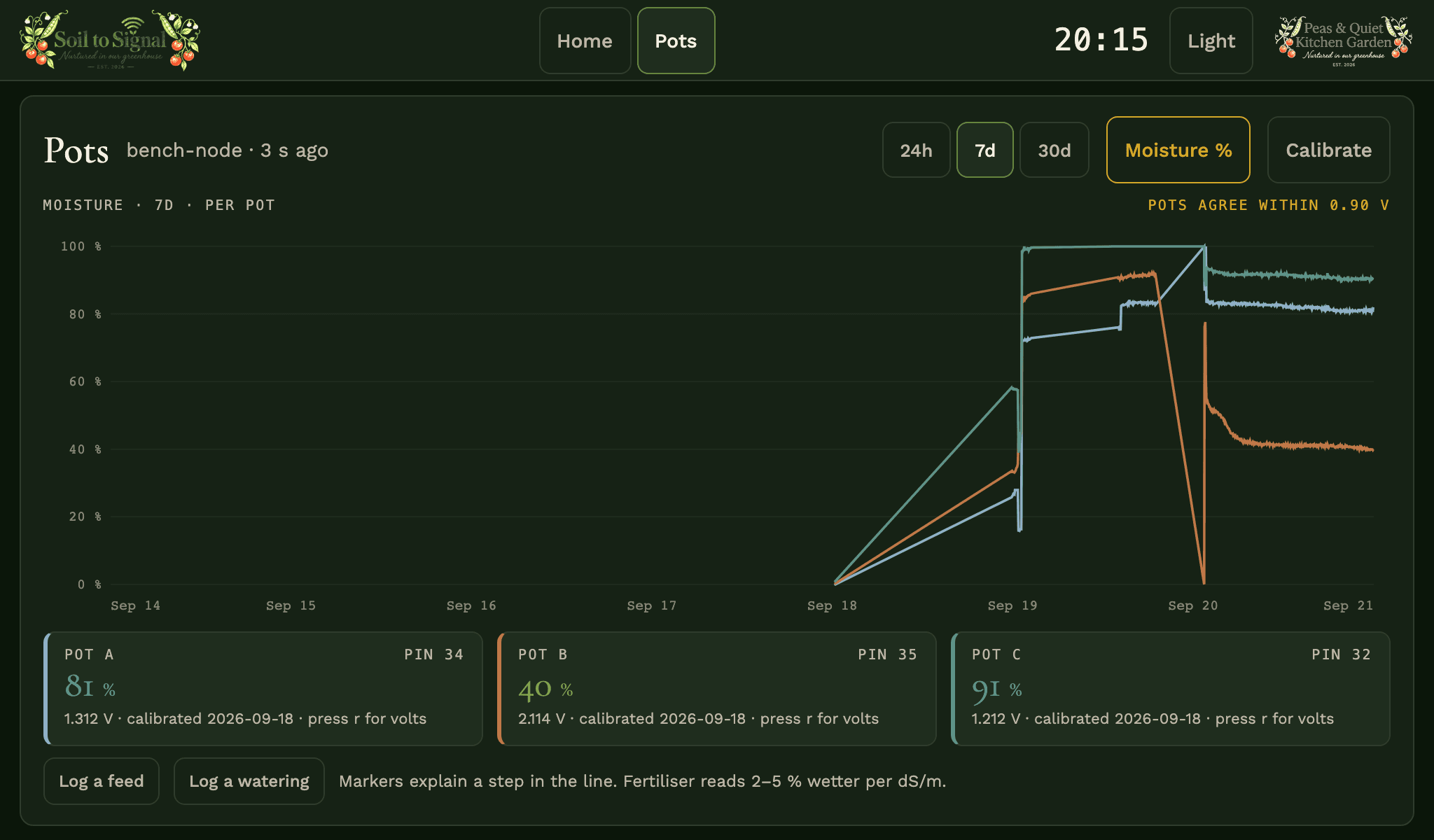The image size is (1434, 840).
Task: Click the Sep 20 axis label
Action: point(1192,605)
